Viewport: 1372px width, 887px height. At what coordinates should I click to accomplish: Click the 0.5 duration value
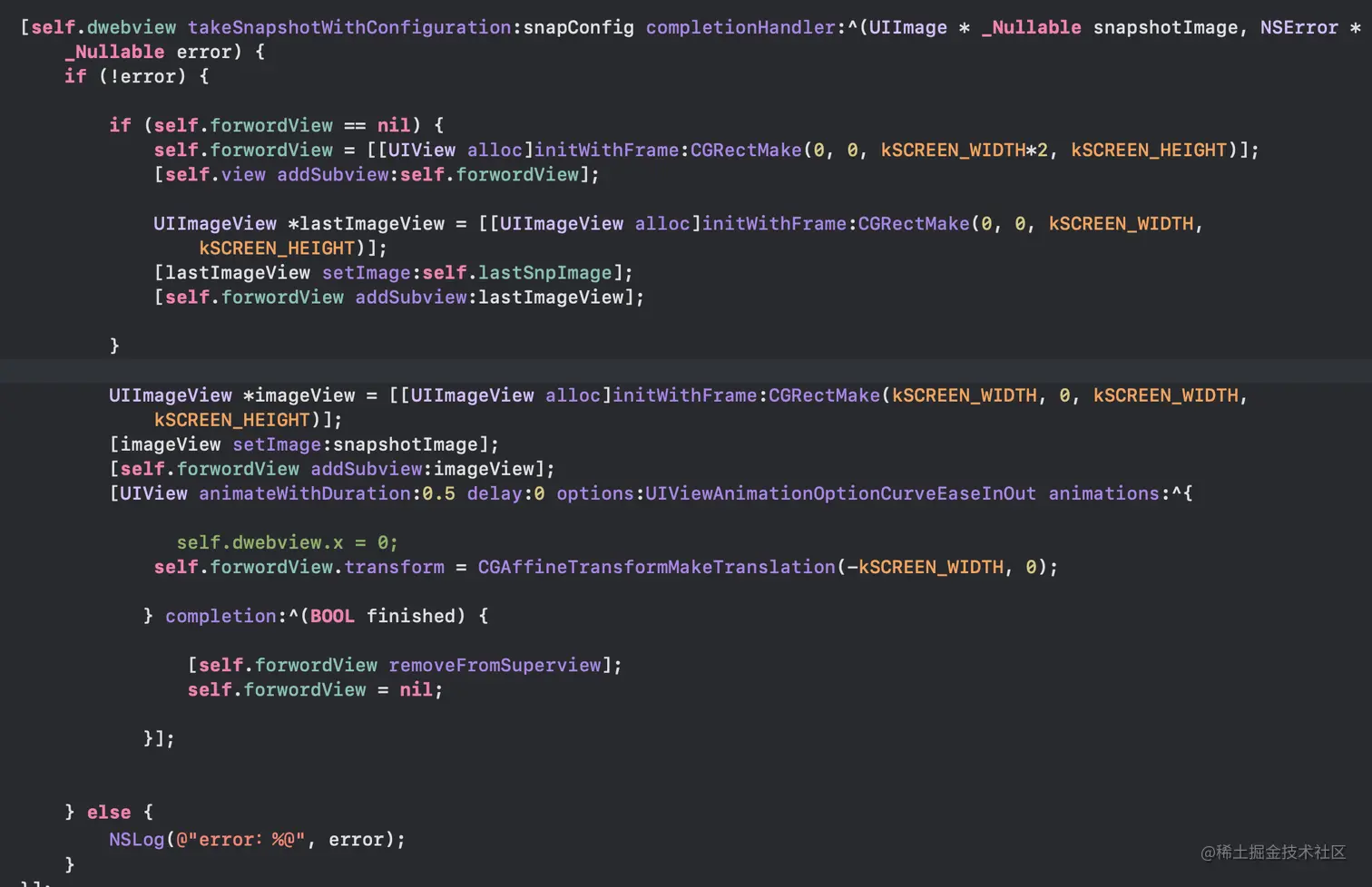coord(439,492)
